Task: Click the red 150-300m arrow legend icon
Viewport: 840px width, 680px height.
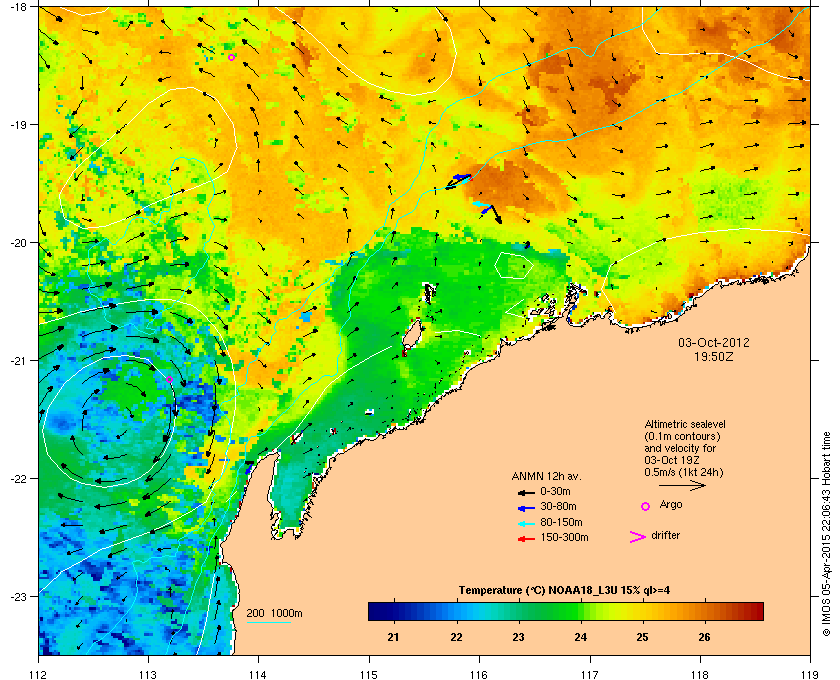Action: point(526,539)
